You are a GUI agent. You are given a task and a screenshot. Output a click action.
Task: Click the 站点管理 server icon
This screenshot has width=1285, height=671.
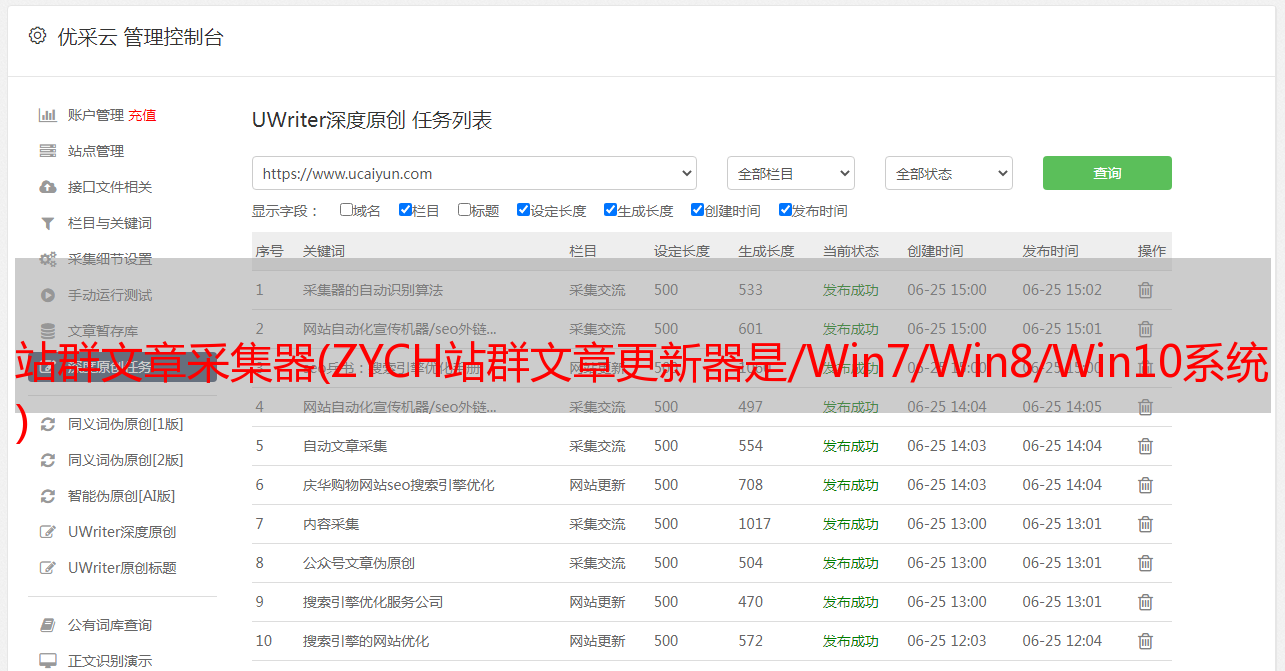pos(47,151)
